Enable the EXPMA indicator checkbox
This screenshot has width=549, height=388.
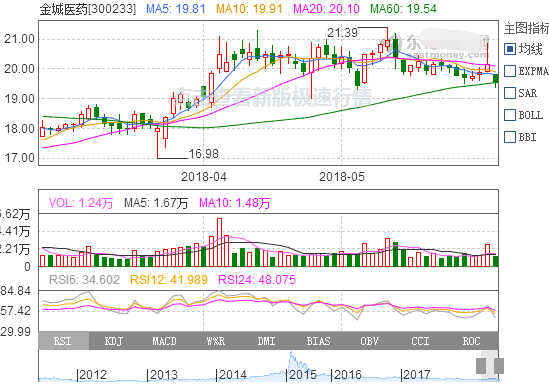(x=510, y=71)
